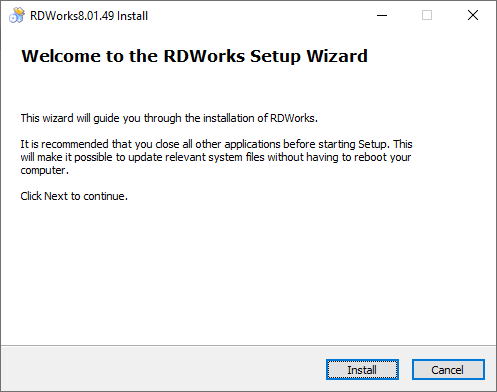The width and height of the screenshot is (497, 392).
Task: Click the 'This wizard will guide you' sentence
Action: [x=169, y=118]
